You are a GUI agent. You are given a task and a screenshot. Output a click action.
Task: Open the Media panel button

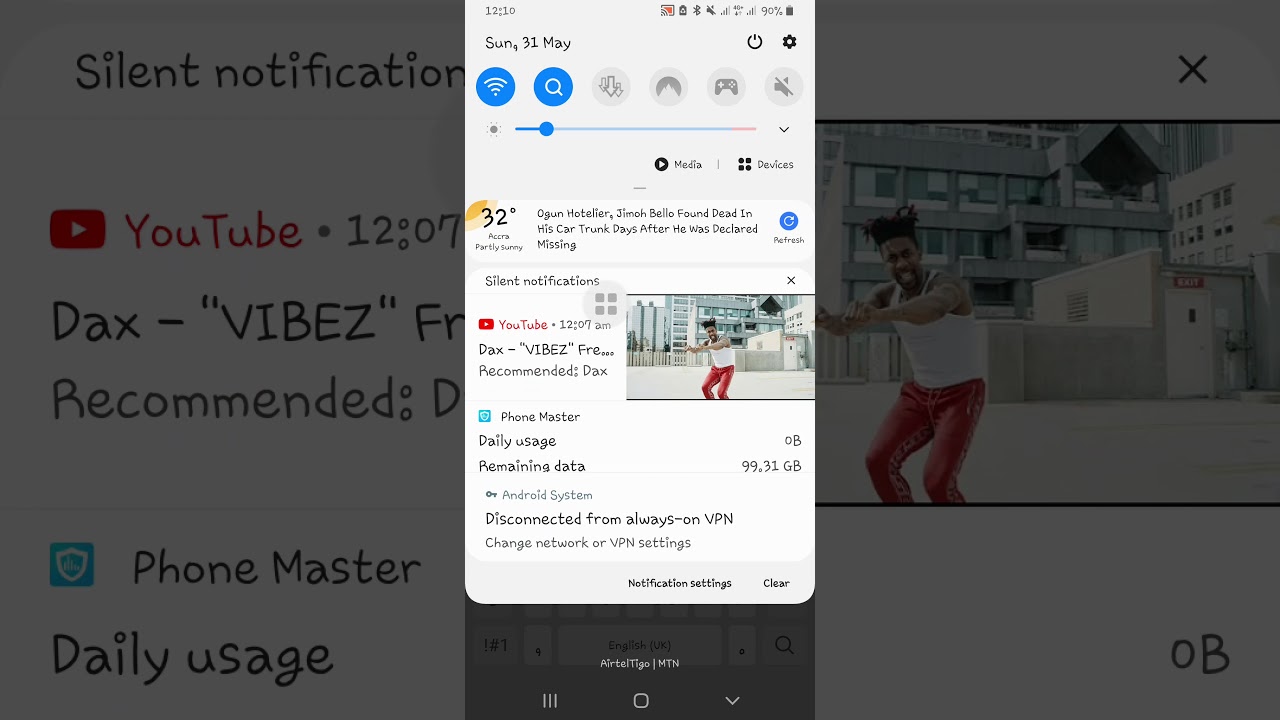point(678,164)
